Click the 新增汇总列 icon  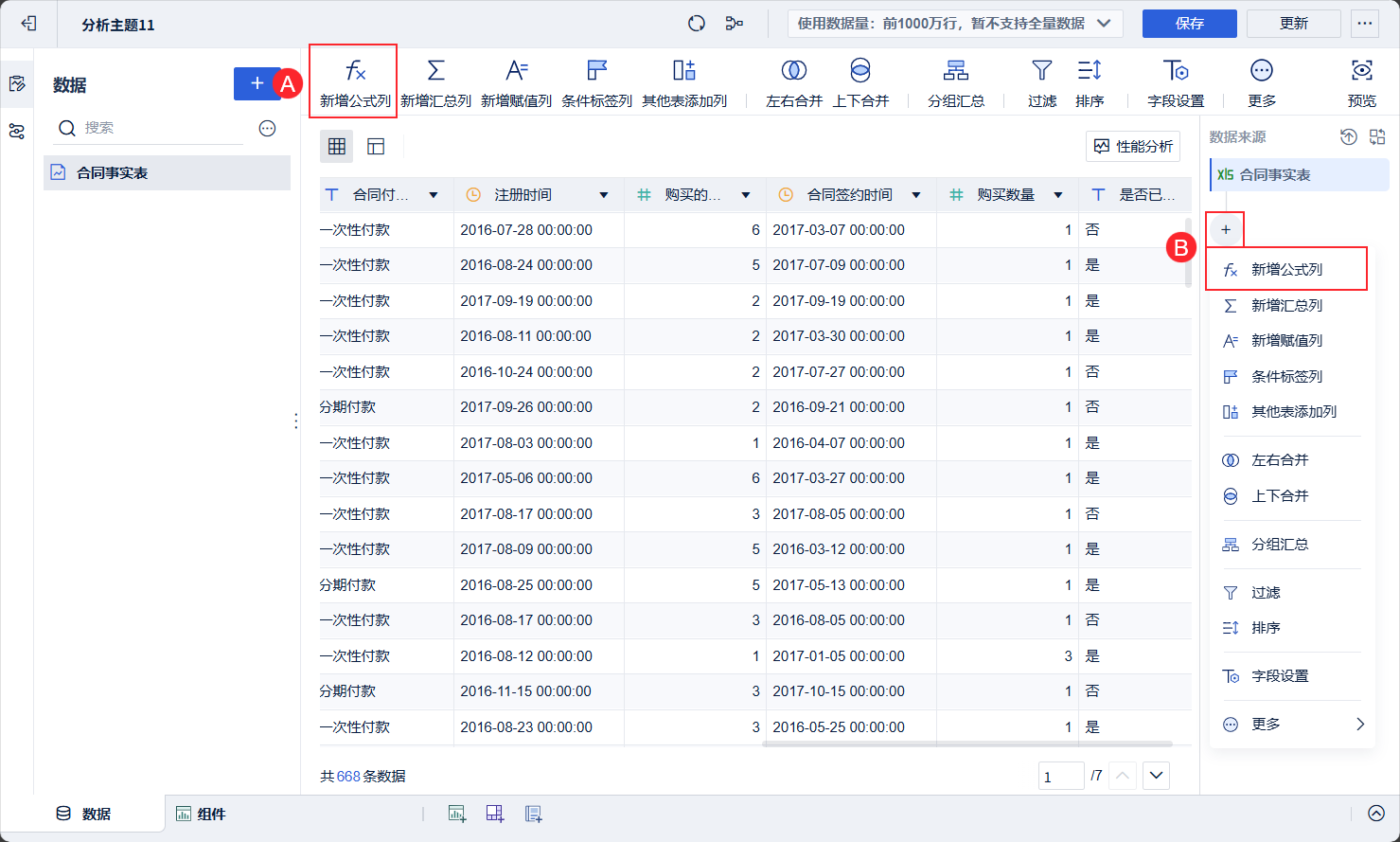[x=435, y=81]
